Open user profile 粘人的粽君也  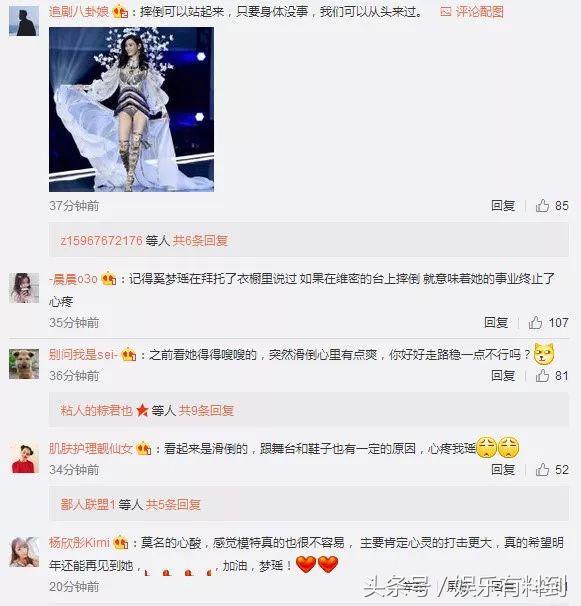coord(97,410)
